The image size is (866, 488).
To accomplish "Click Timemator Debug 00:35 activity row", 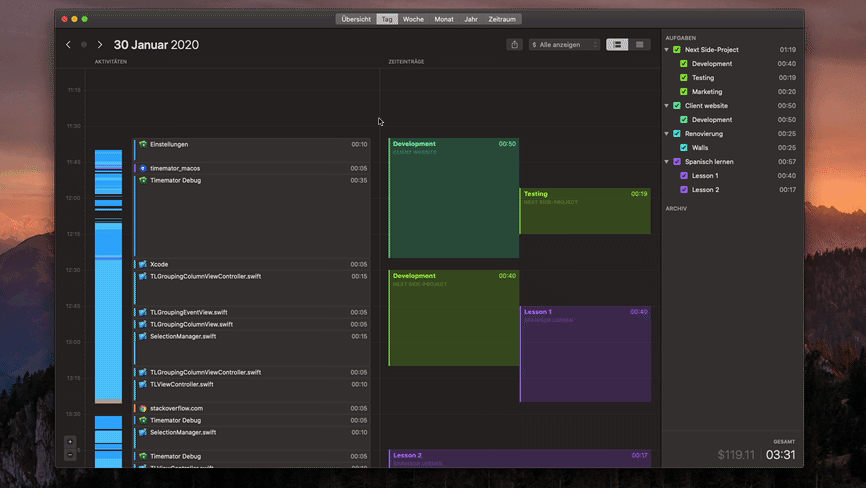I will [x=251, y=216].
